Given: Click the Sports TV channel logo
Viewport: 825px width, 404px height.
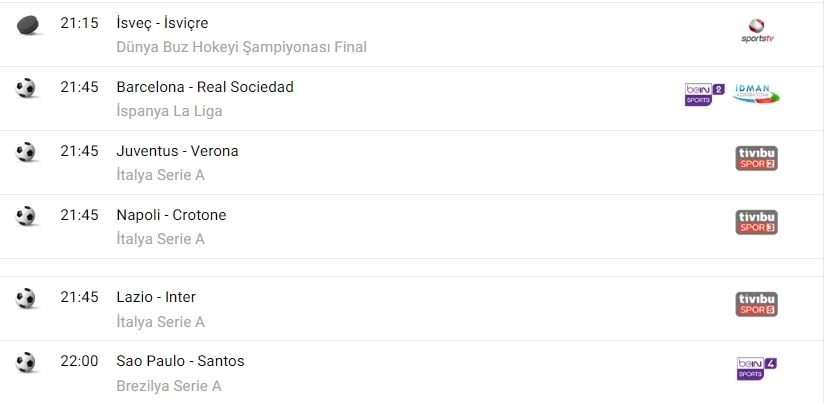Looking at the screenshot, I should tap(756, 30).
